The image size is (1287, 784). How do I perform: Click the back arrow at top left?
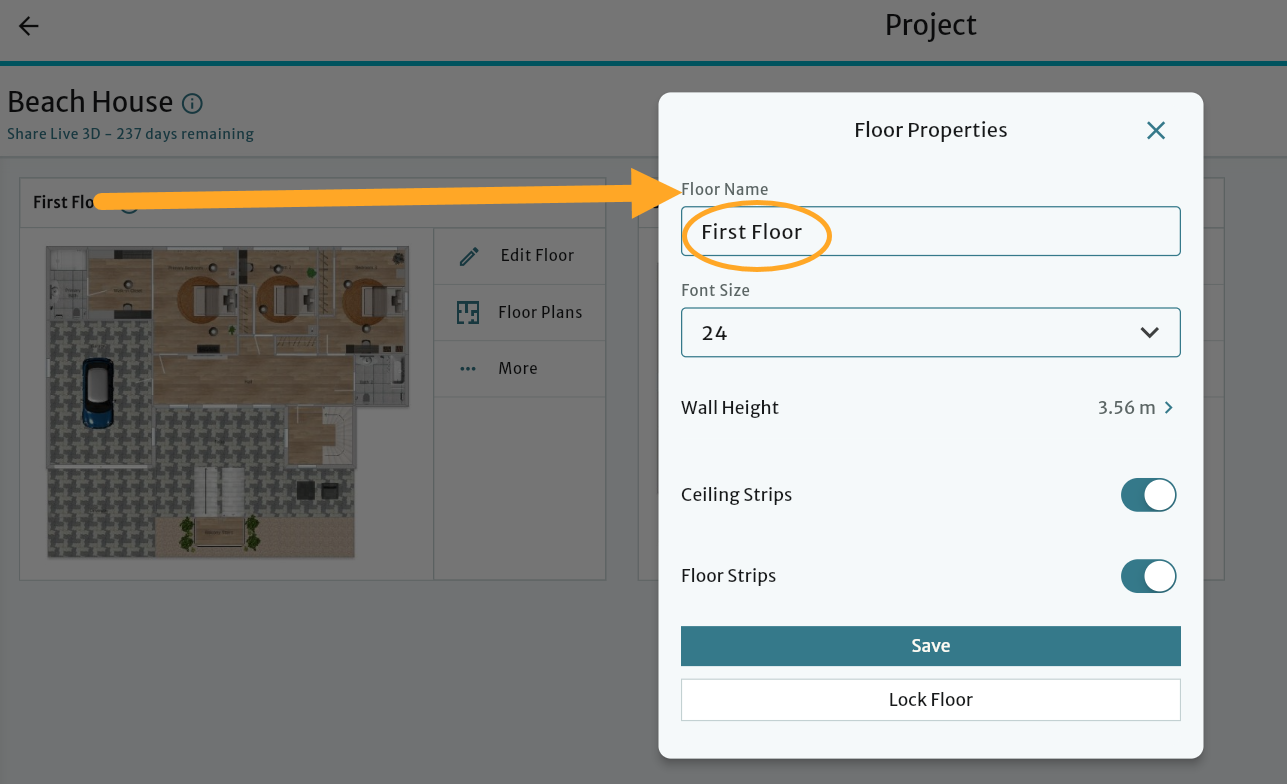click(x=27, y=26)
